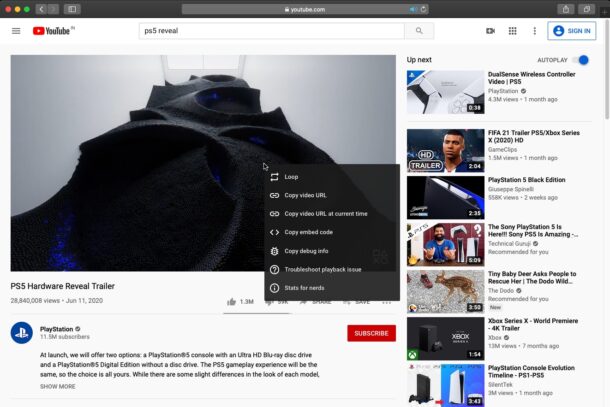Click the Xbox Series X trailer thumbnail
The image size is (610, 407).
(x=445, y=339)
